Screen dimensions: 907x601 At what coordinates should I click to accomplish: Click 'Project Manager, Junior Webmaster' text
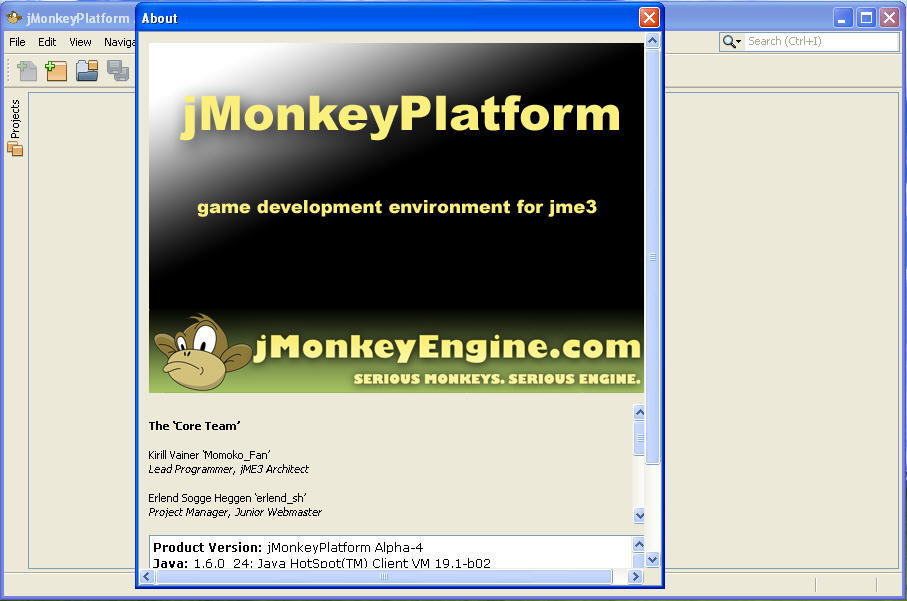pyautogui.click(x=235, y=512)
